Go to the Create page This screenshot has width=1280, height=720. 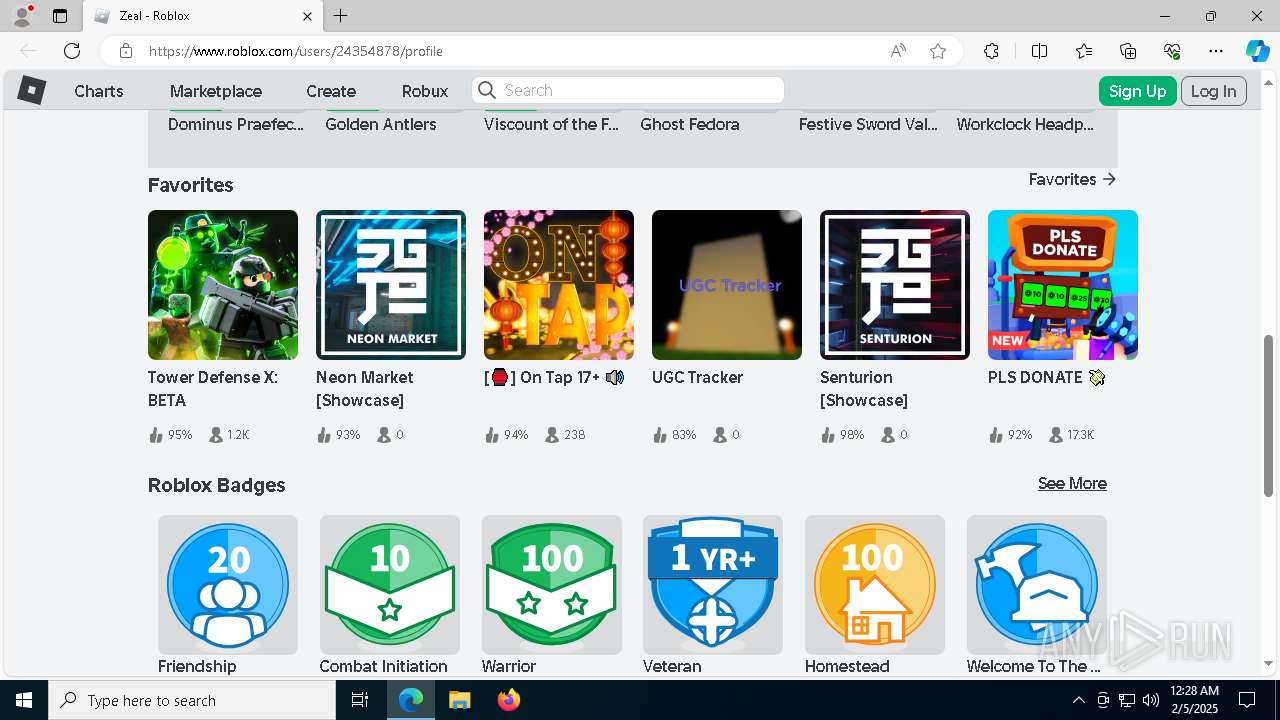(331, 91)
